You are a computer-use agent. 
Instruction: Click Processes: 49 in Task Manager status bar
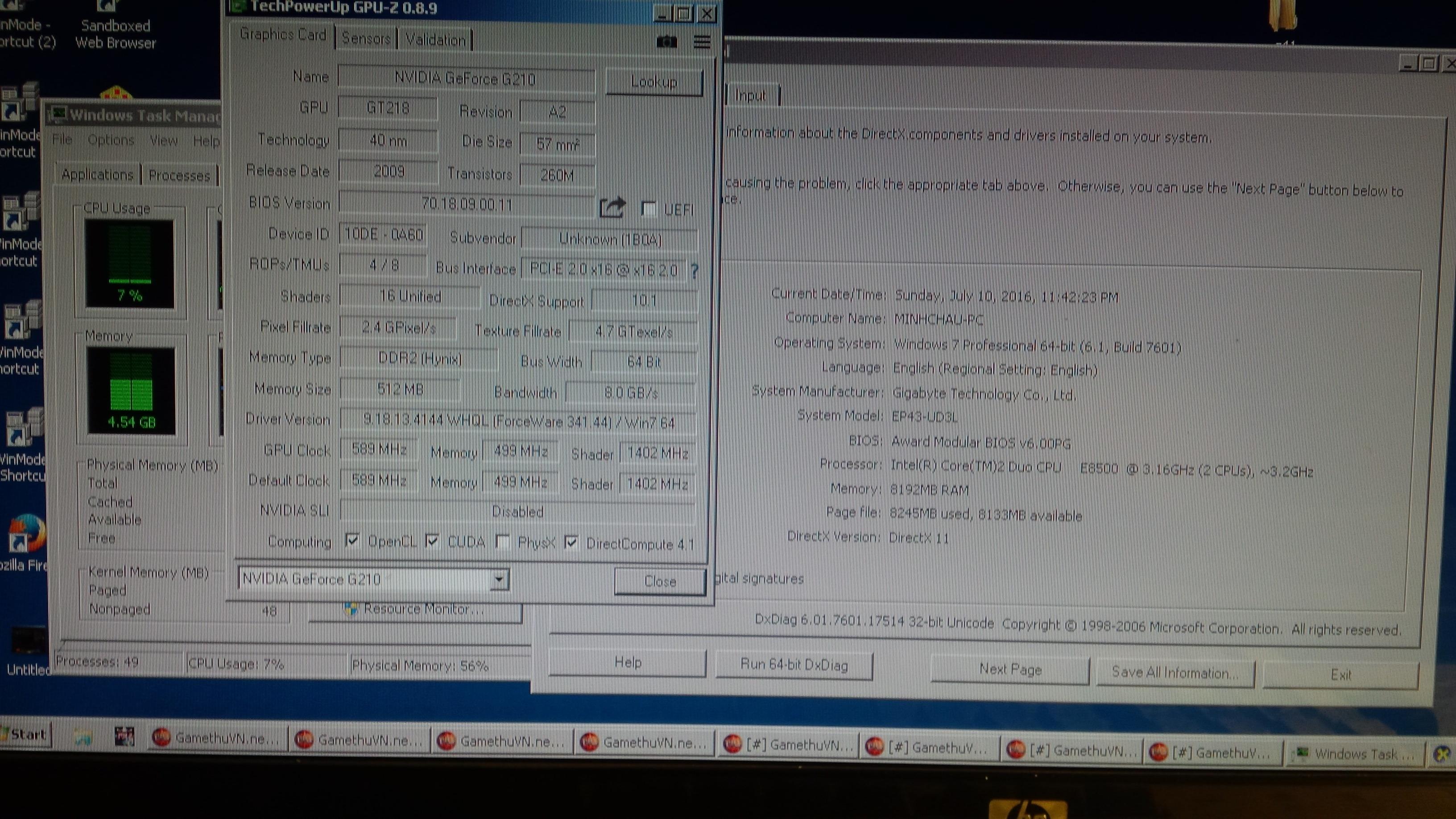point(97,661)
